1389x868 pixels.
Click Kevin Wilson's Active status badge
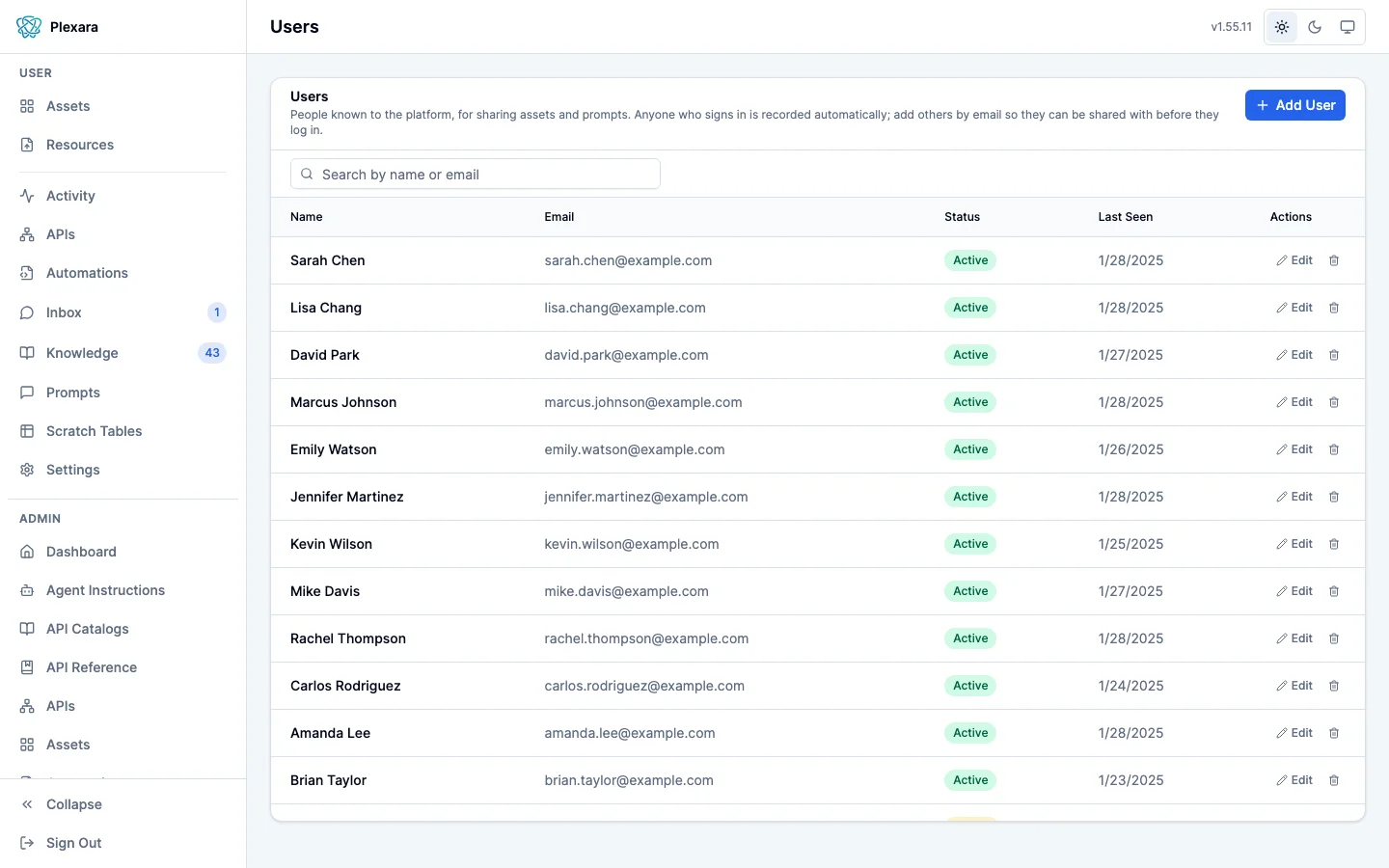pos(969,544)
